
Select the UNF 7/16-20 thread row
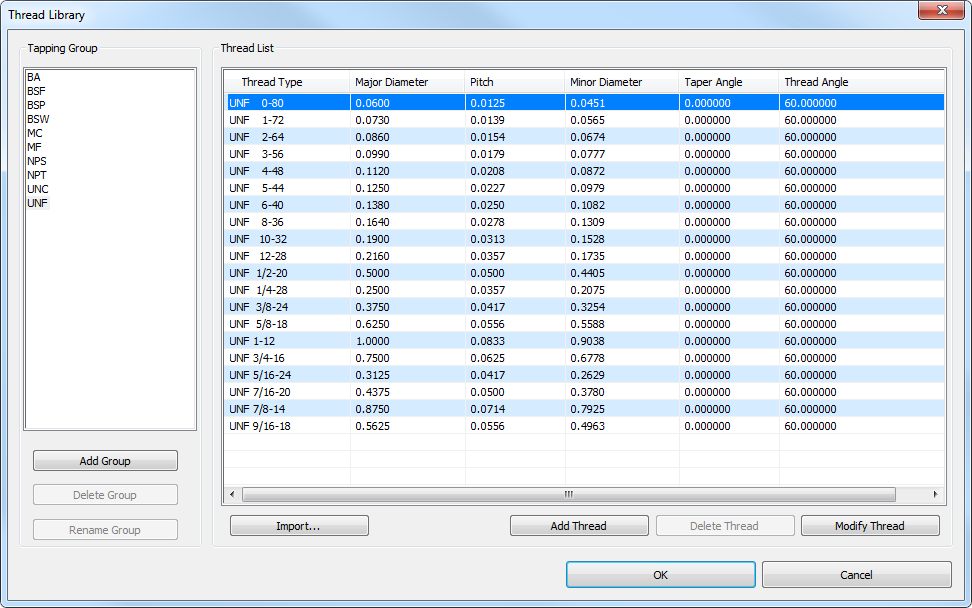[585, 392]
